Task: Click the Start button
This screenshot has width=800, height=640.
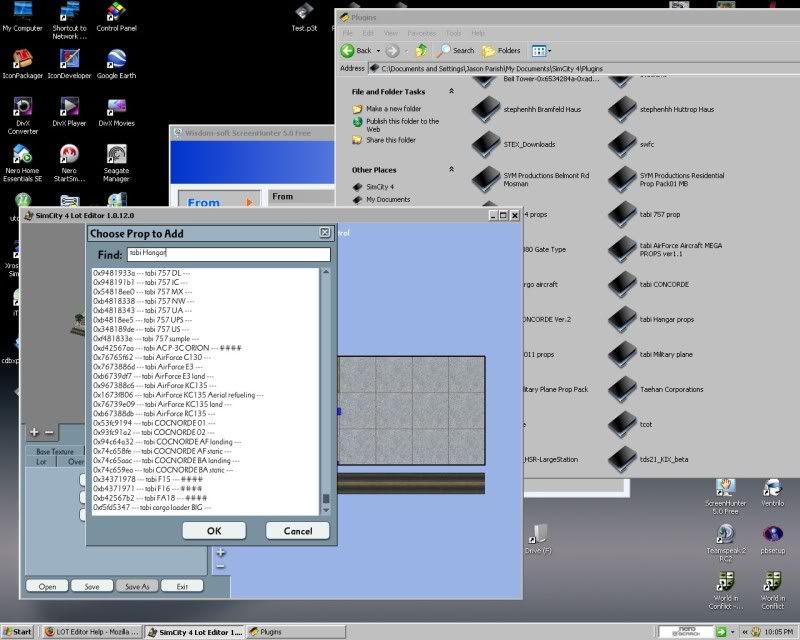Action: 17,632
